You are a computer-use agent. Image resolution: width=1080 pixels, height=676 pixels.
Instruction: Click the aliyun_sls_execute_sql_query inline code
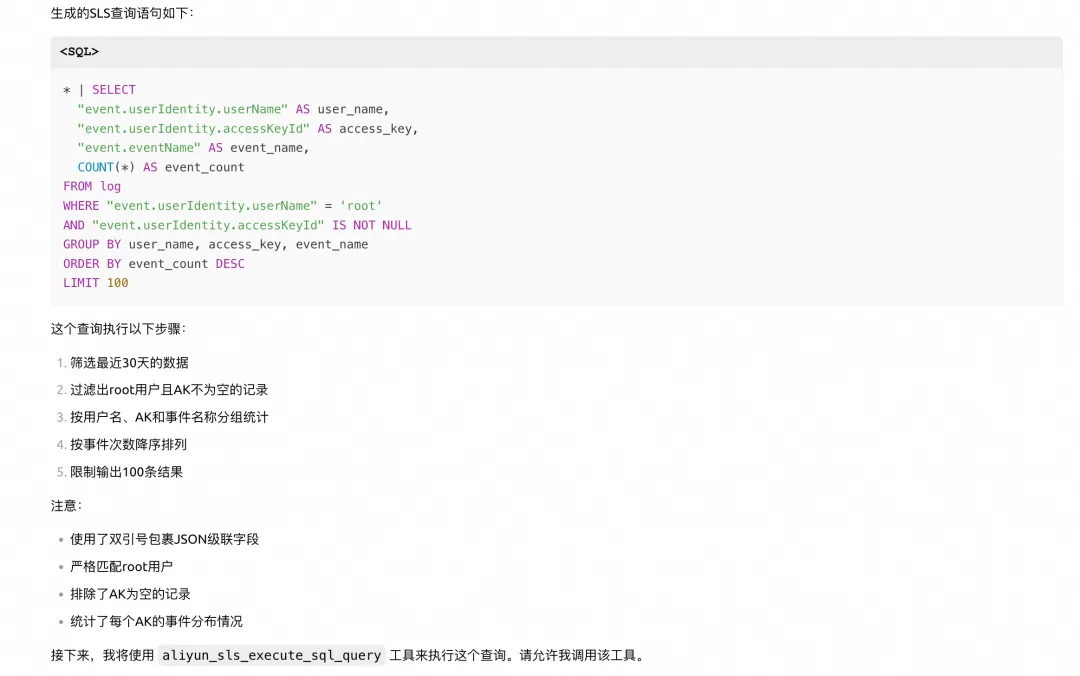click(x=271, y=656)
